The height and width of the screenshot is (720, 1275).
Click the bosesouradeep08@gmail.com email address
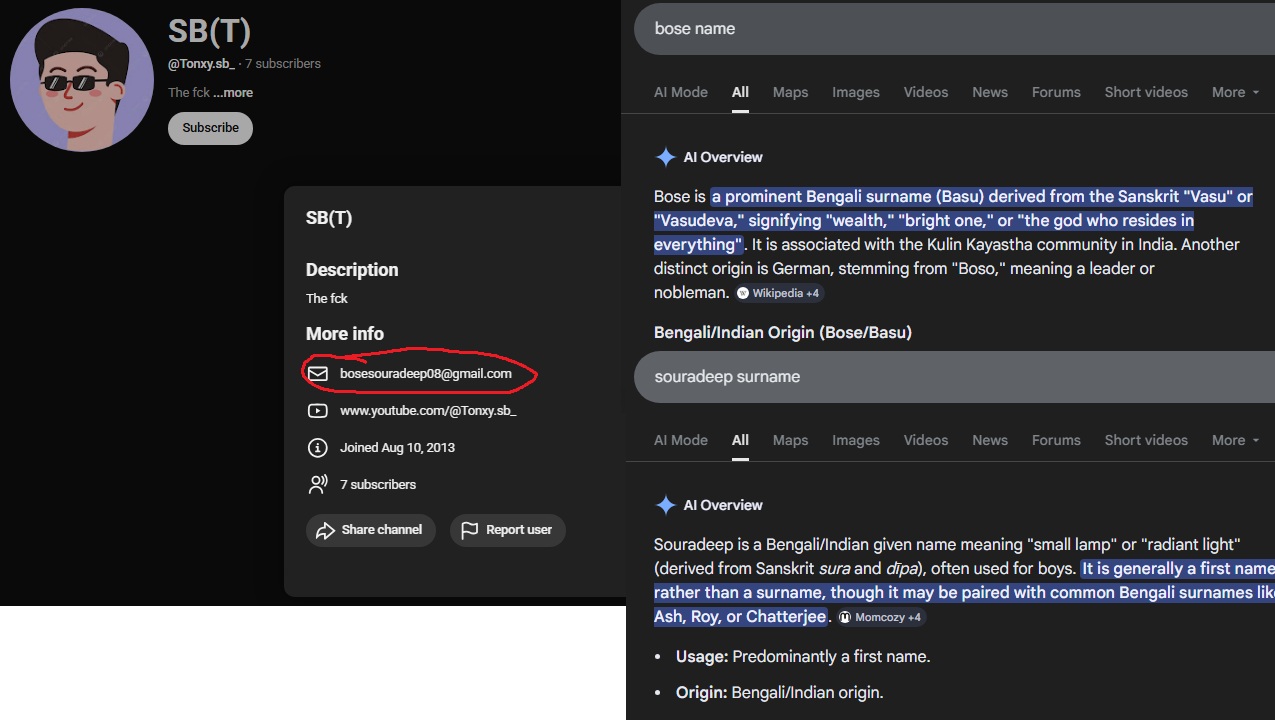426,374
